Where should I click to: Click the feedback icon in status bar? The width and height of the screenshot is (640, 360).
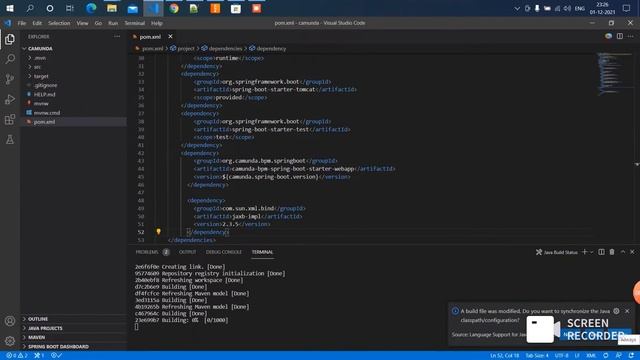619,356
